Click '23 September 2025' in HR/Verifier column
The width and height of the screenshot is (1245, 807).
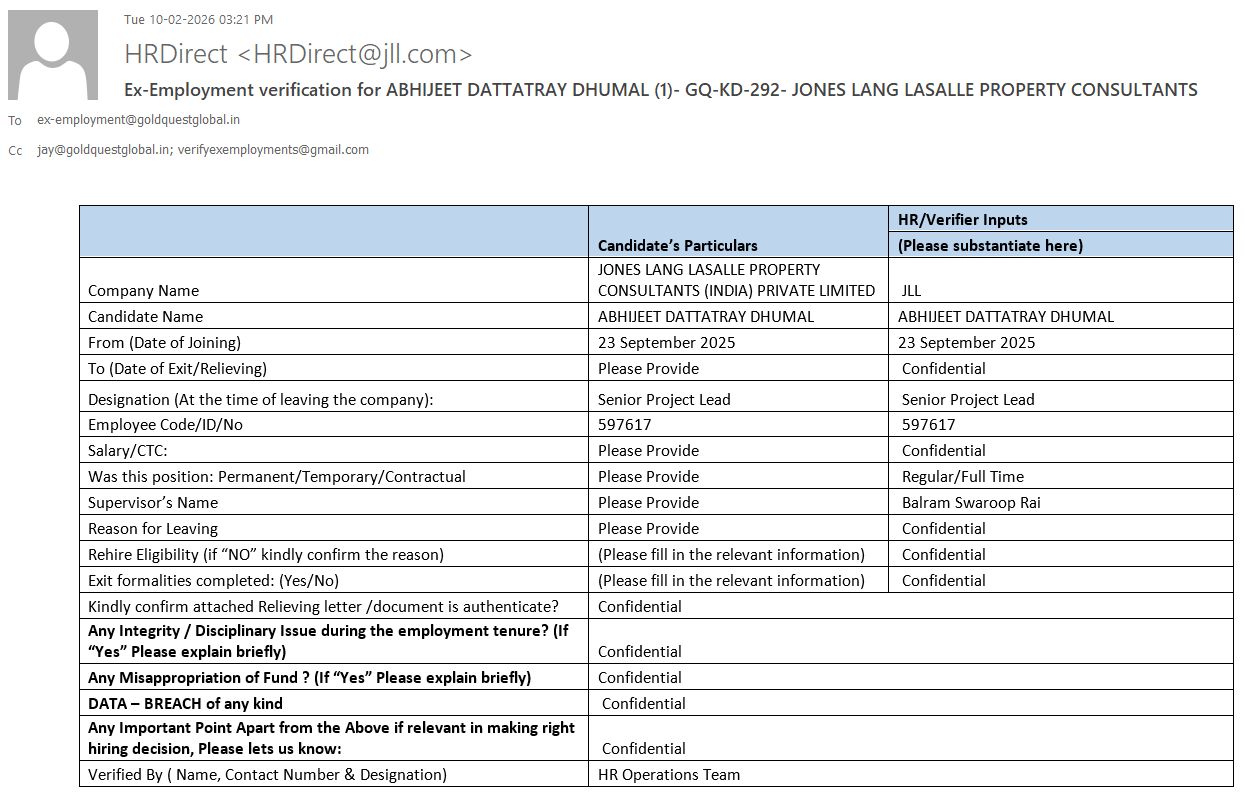(966, 343)
